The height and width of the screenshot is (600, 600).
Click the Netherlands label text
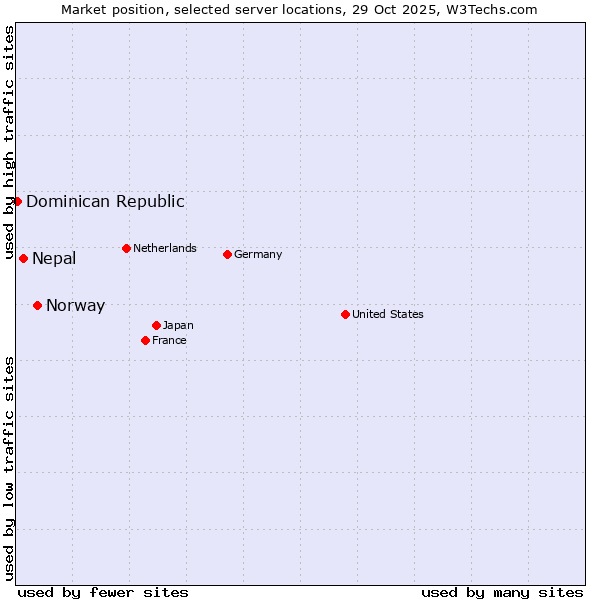[x=165, y=248]
